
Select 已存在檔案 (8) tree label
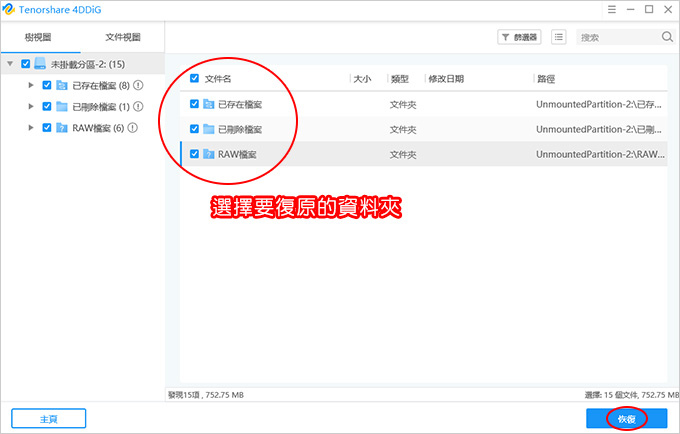tap(101, 85)
